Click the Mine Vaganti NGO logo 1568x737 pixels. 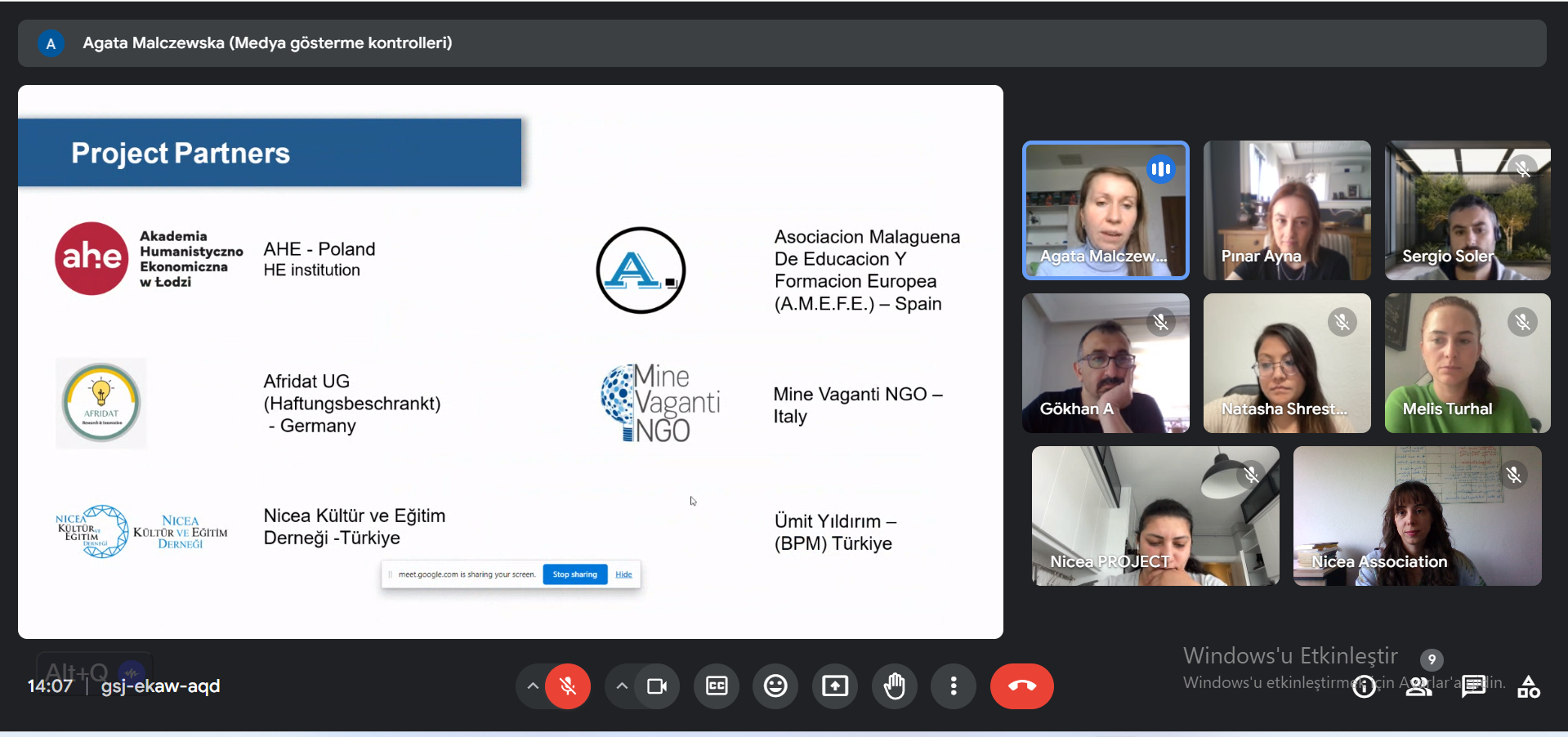pos(660,404)
